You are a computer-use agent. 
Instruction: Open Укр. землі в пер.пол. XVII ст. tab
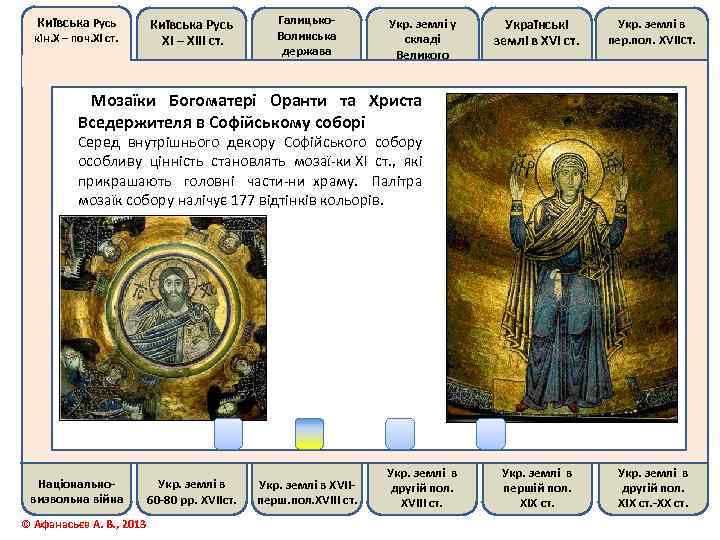click(652, 33)
